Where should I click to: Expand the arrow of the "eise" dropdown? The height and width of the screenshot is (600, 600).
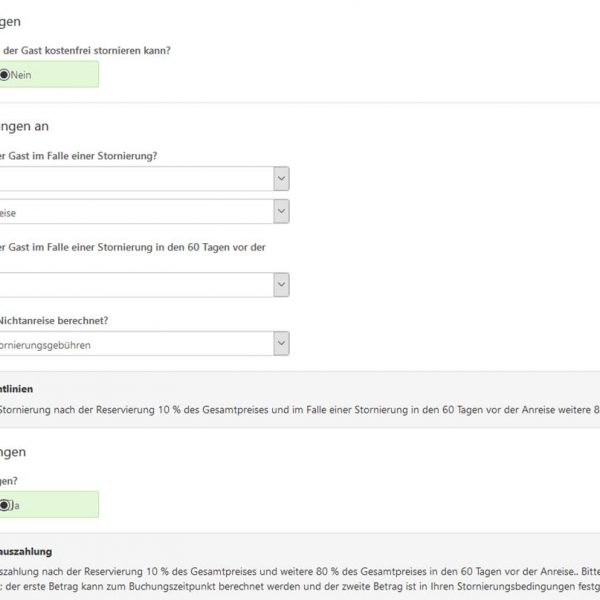click(281, 211)
